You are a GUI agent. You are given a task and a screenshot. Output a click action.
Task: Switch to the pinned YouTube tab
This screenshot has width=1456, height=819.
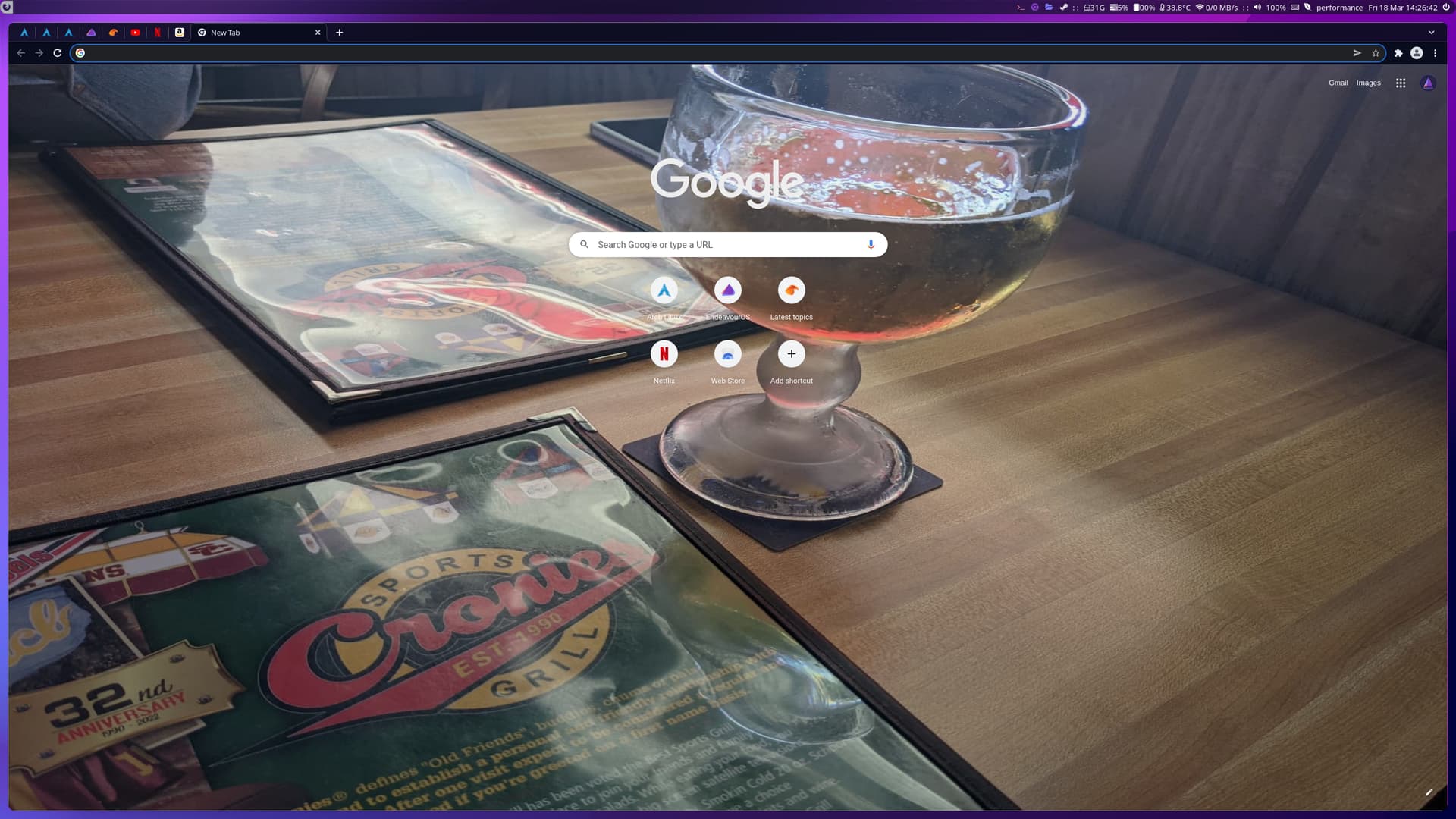[135, 33]
